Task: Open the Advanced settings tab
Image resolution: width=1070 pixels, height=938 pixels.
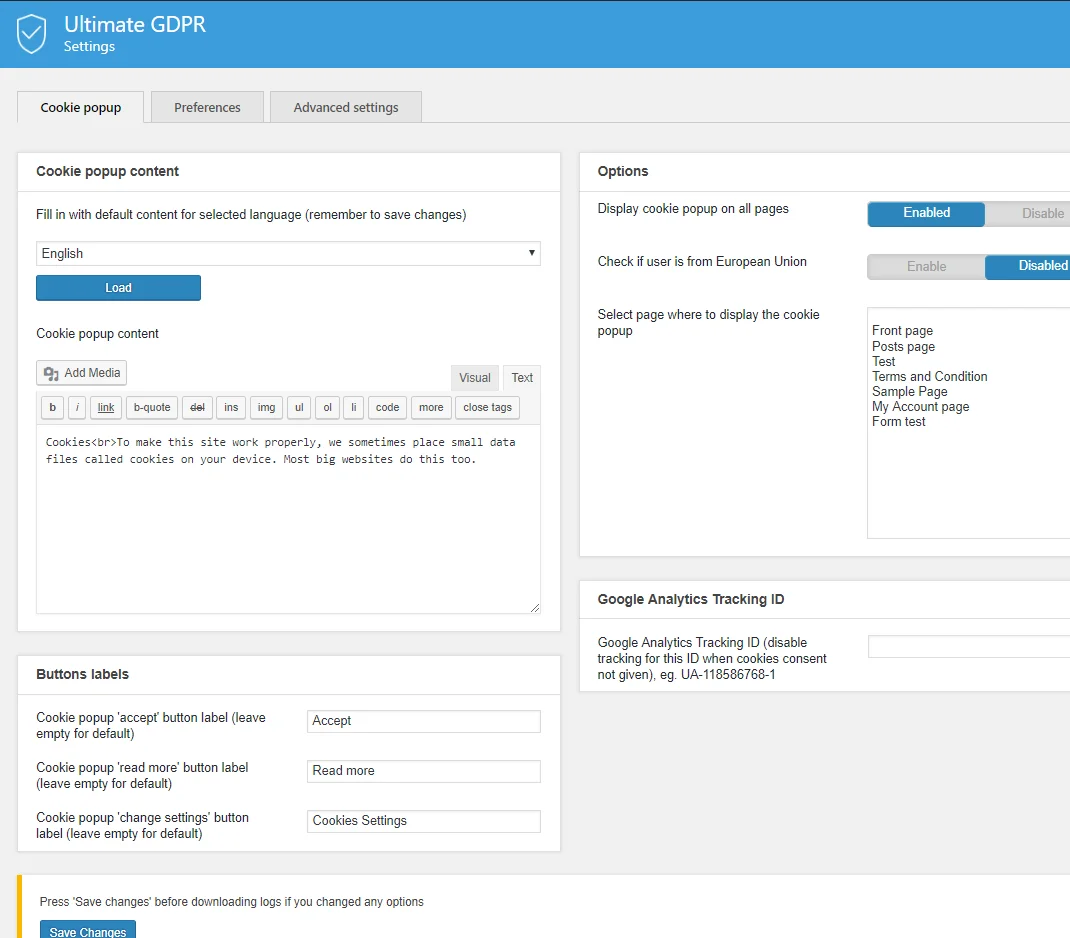Action: [x=345, y=107]
